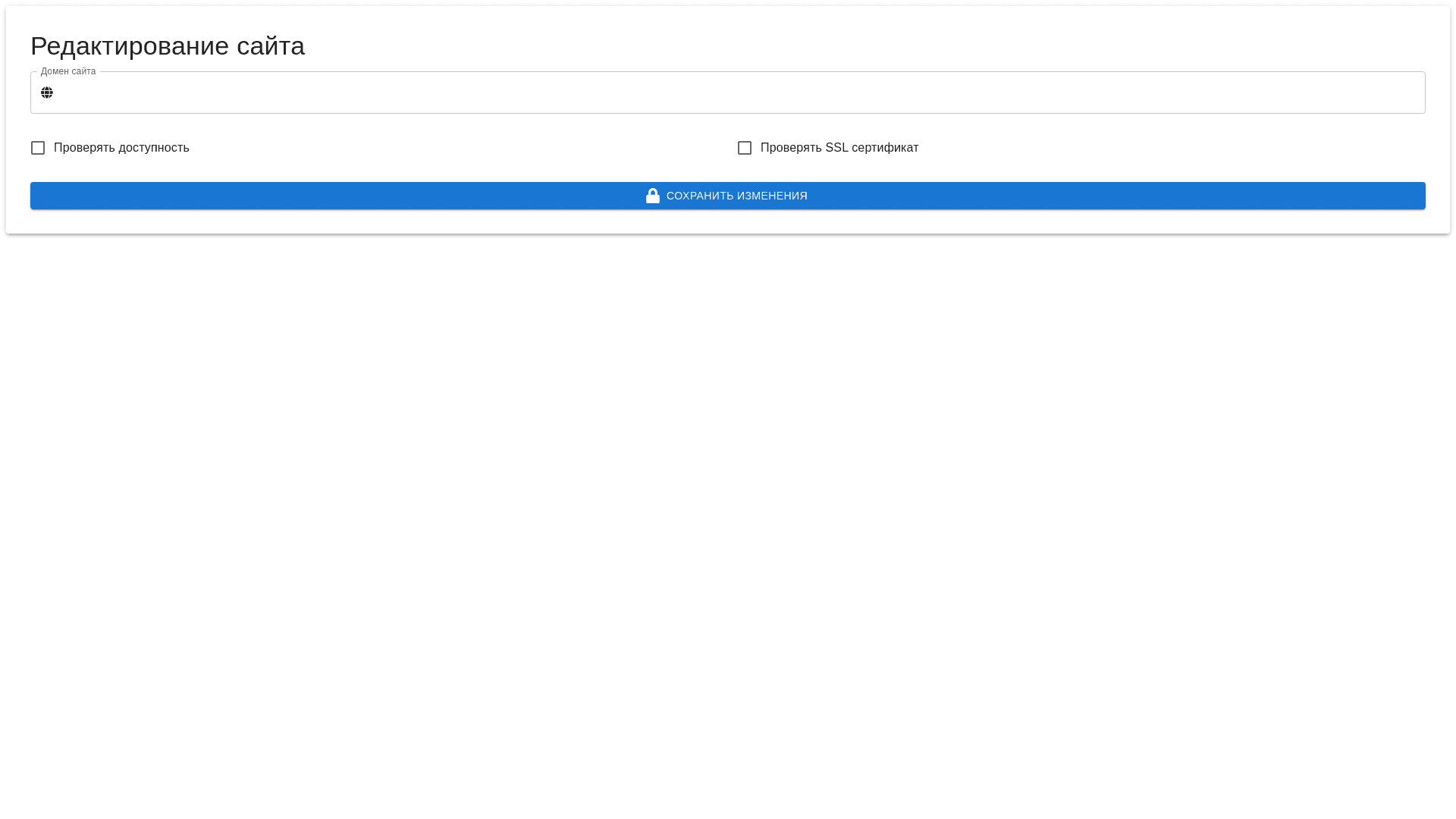Select the world globe symbol left of input
Screen dimensions: 1456x819
(47, 93)
